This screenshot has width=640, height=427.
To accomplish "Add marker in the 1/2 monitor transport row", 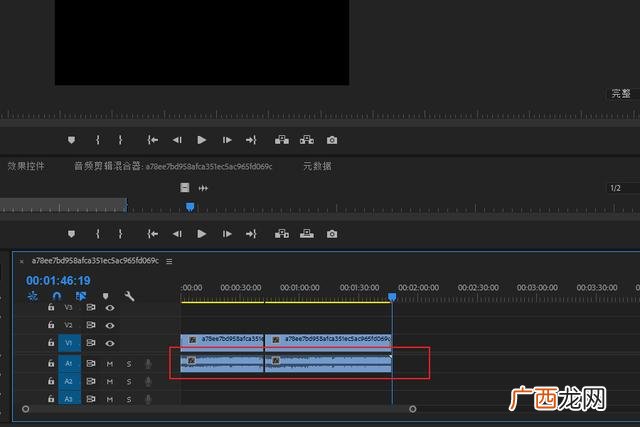I will [71, 234].
